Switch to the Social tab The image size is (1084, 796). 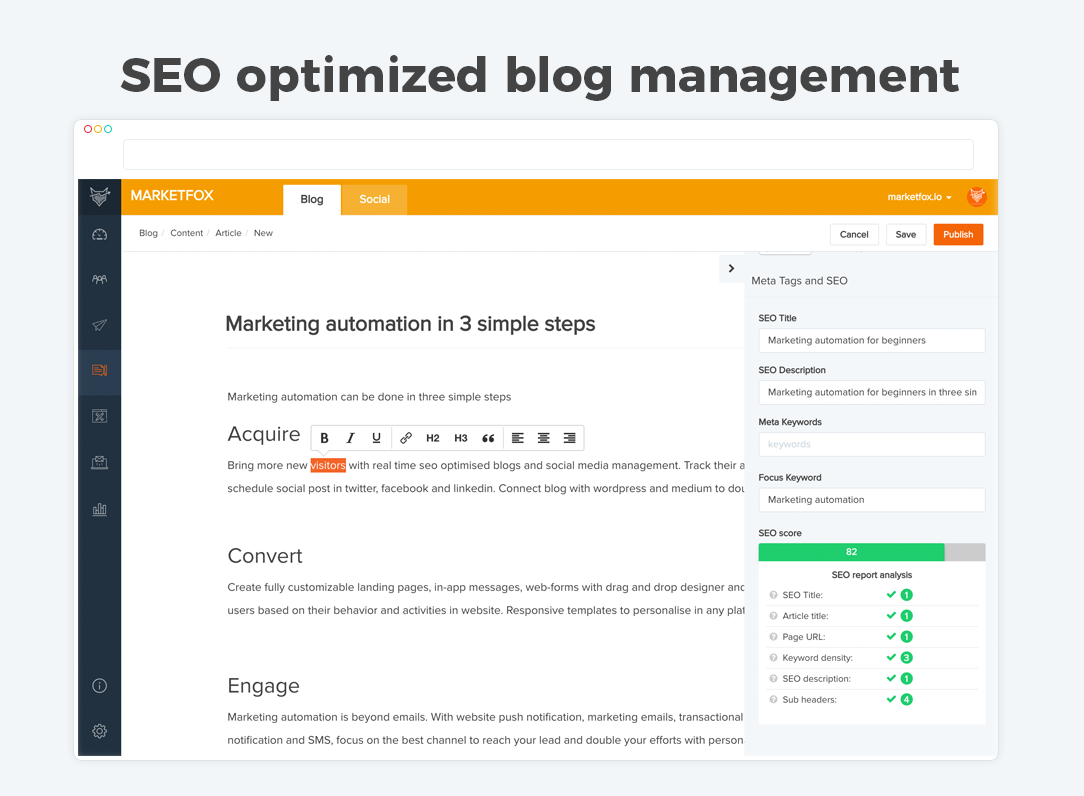click(374, 199)
